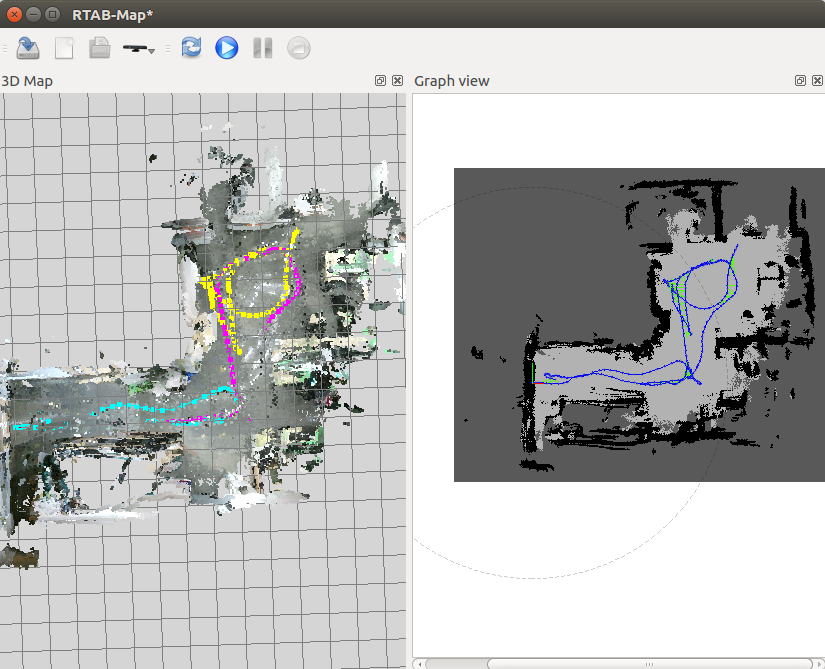
Task: Open the Kinect source selection dropdown
Action: [138, 48]
